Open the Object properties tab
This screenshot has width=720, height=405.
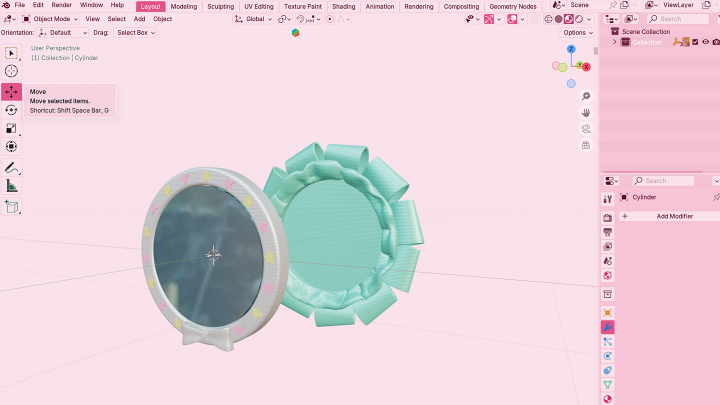pyautogui.click(x=608, y=313)
